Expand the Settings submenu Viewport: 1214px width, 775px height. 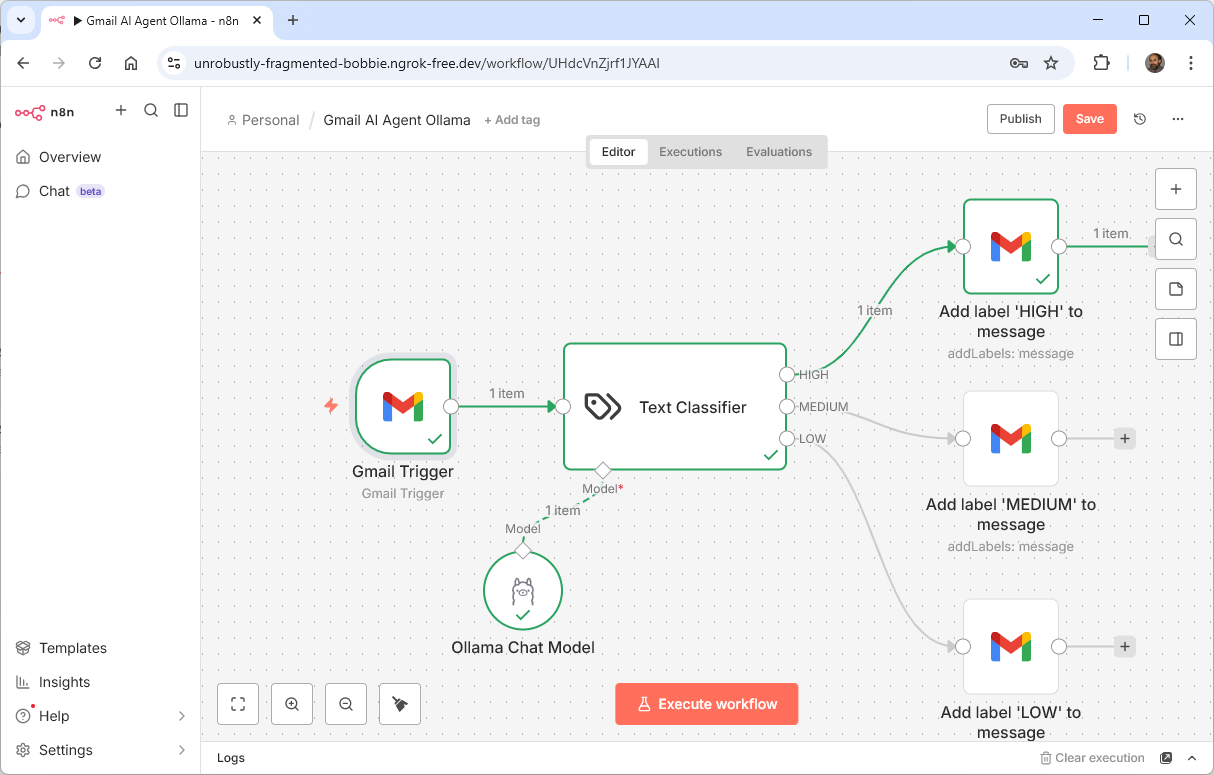181,750
